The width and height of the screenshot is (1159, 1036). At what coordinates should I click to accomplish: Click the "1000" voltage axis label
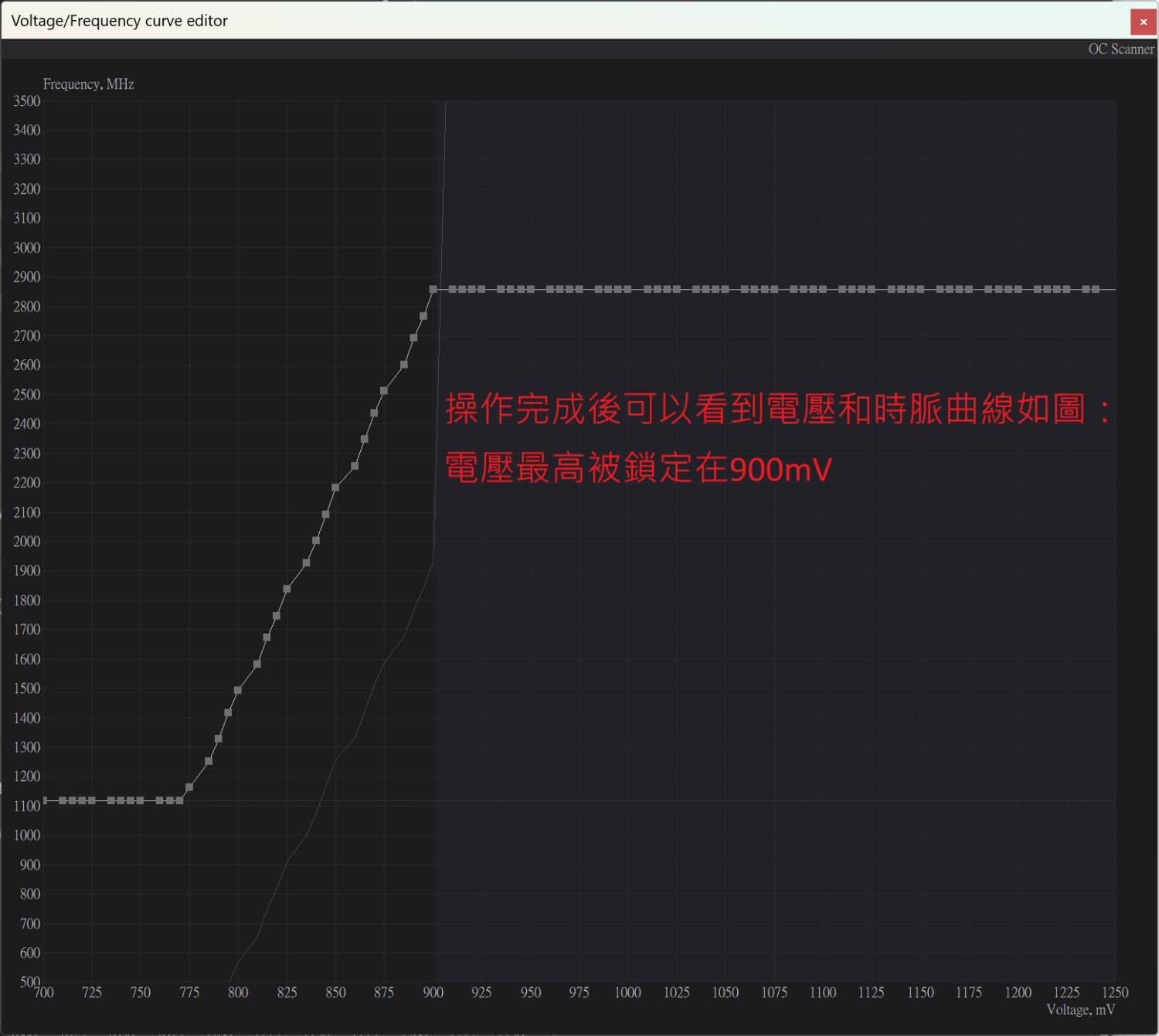627,992
